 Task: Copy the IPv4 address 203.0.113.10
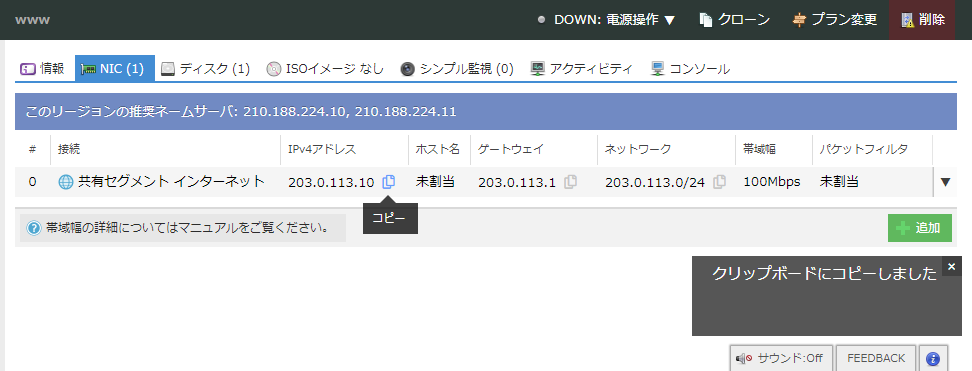point(388,182)
